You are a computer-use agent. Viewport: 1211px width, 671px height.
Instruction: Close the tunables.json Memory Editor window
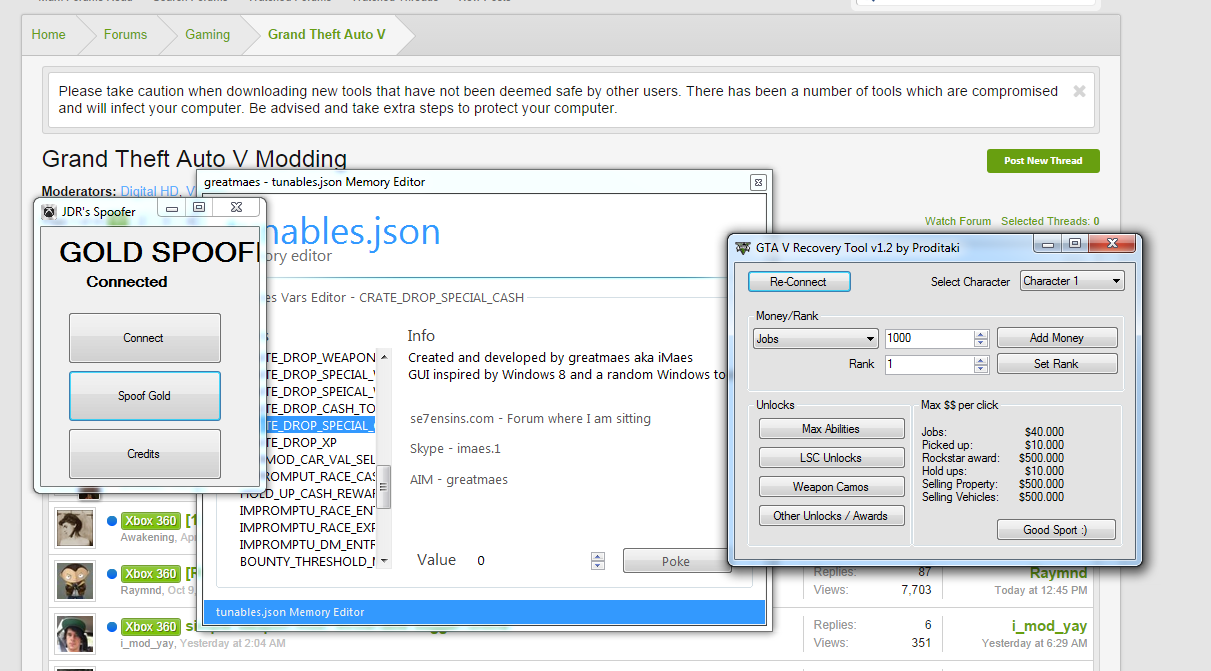[757, 182]
